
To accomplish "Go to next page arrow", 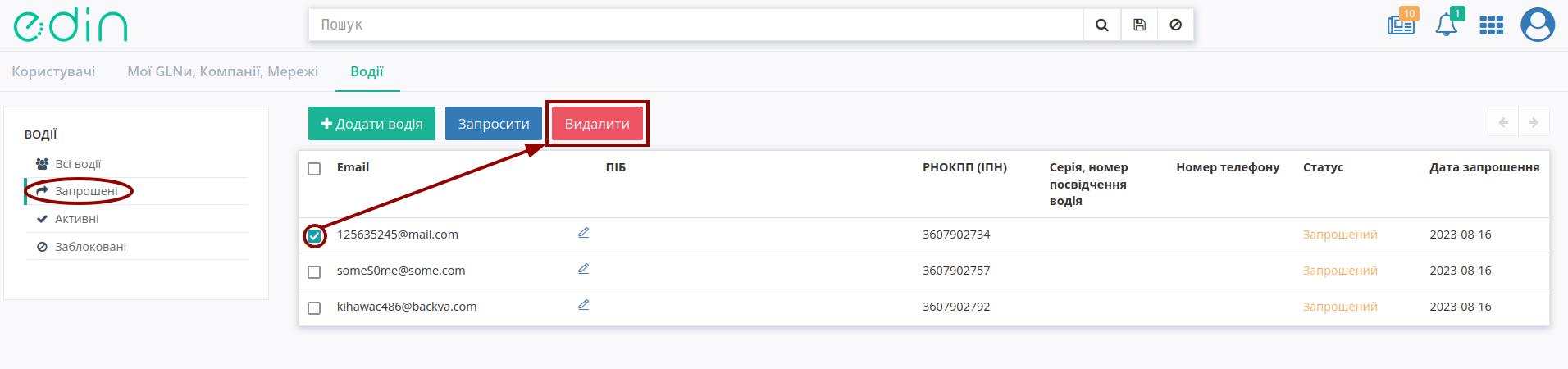I will pos(1534,122).
